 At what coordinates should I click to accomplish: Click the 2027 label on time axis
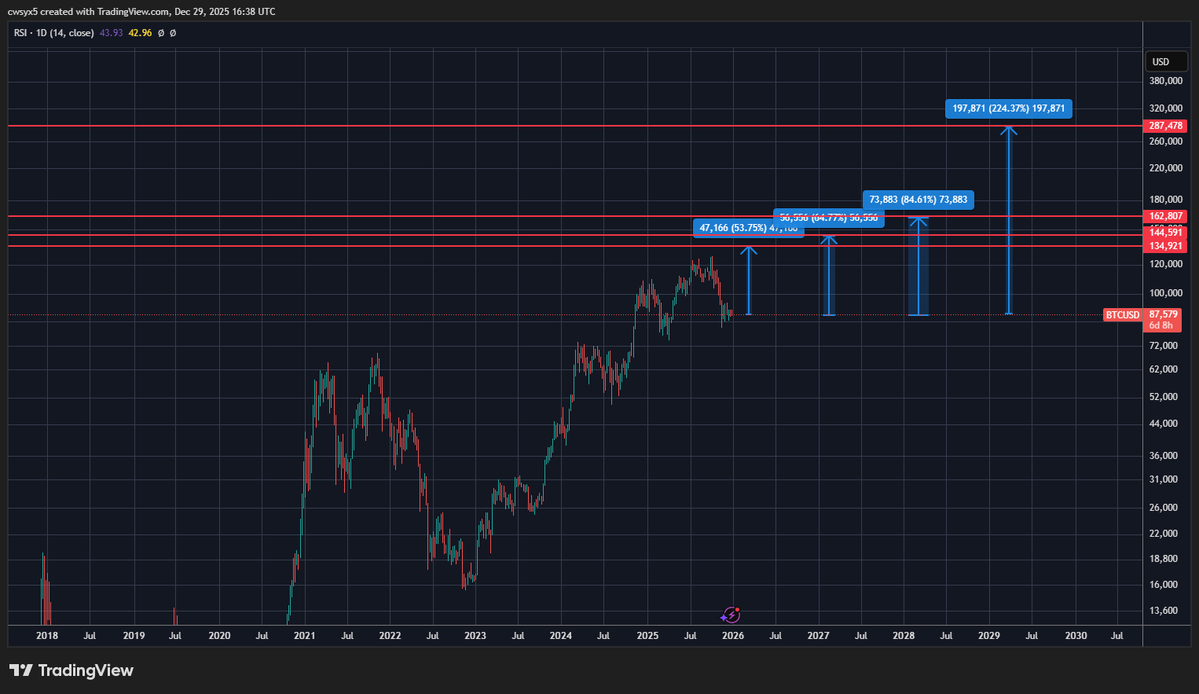(818, 635)
